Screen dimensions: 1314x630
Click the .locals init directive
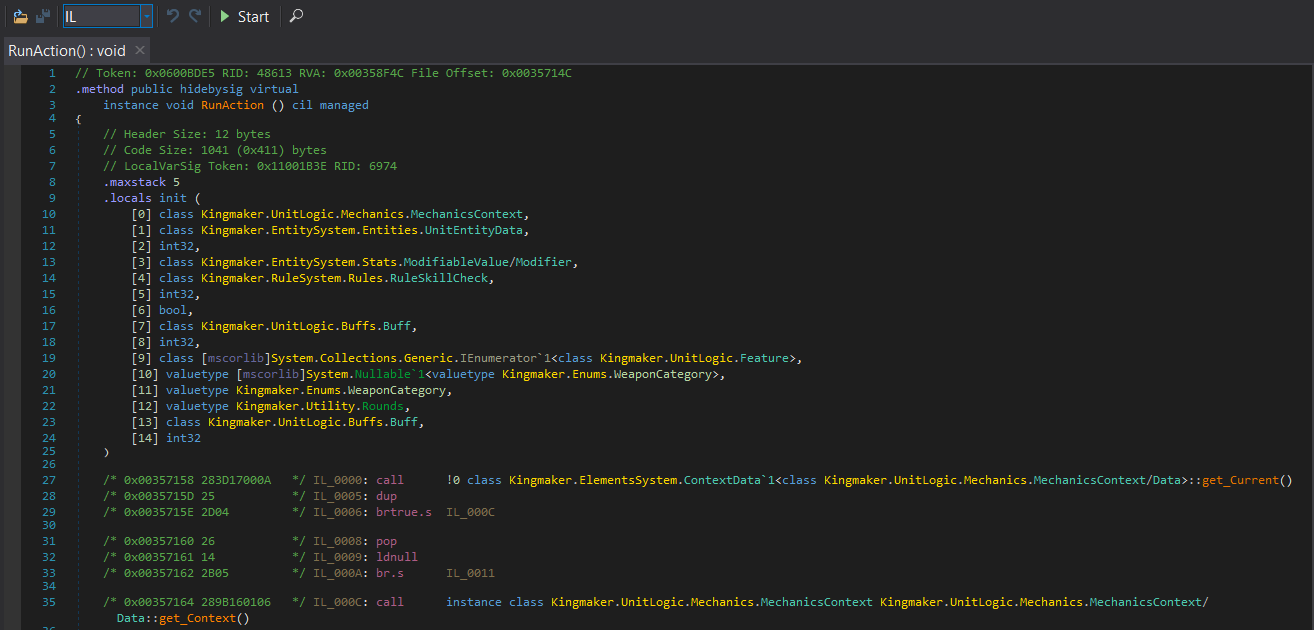click(x=152, y=198)
